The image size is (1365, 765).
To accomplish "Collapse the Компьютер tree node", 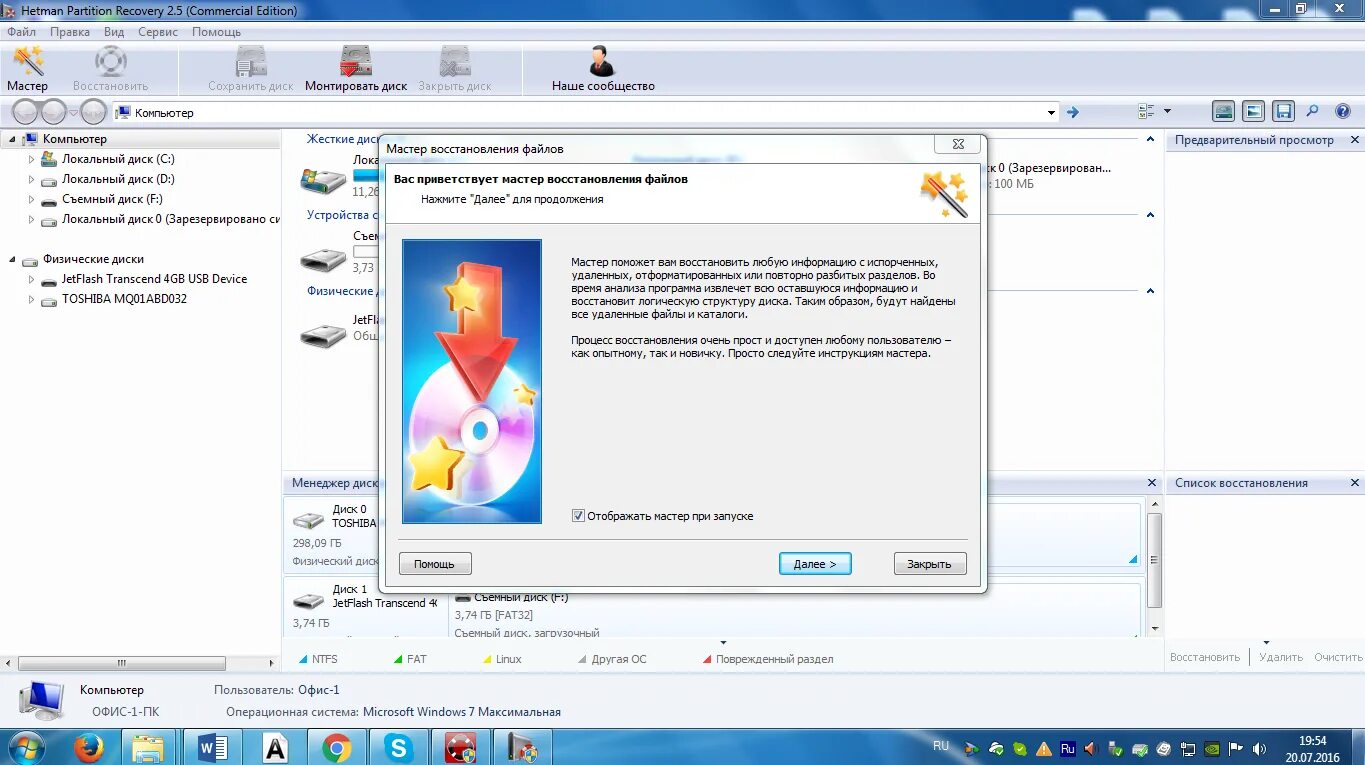I will tap(13, 139).
